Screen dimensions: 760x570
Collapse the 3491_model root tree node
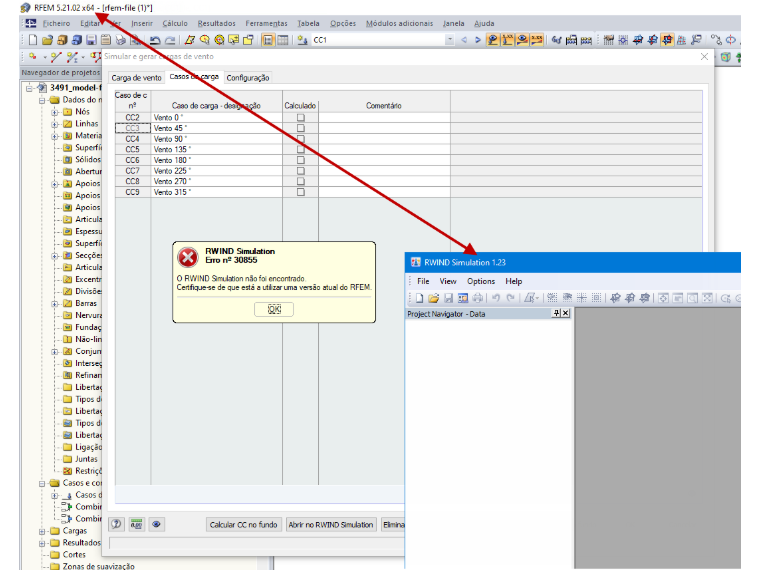click(29, 88)
